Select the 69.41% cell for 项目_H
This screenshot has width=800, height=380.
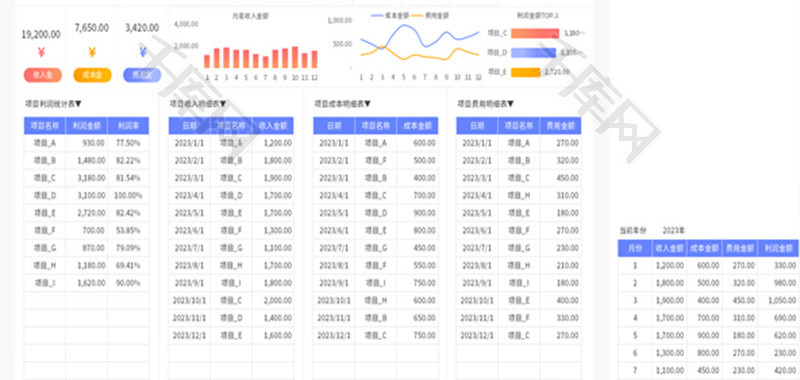click(x=128, y=266)
